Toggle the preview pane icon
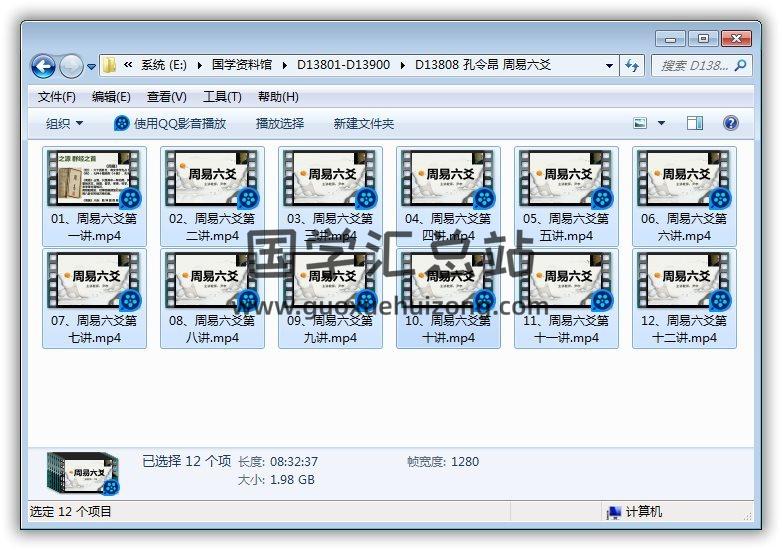782x550 pixels. pyautogui.click(x=695, y=123)
